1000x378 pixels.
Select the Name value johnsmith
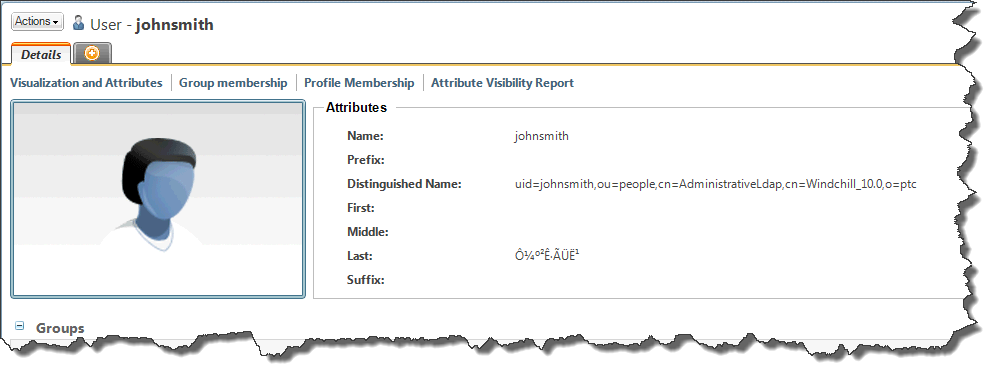coord(541,136)
